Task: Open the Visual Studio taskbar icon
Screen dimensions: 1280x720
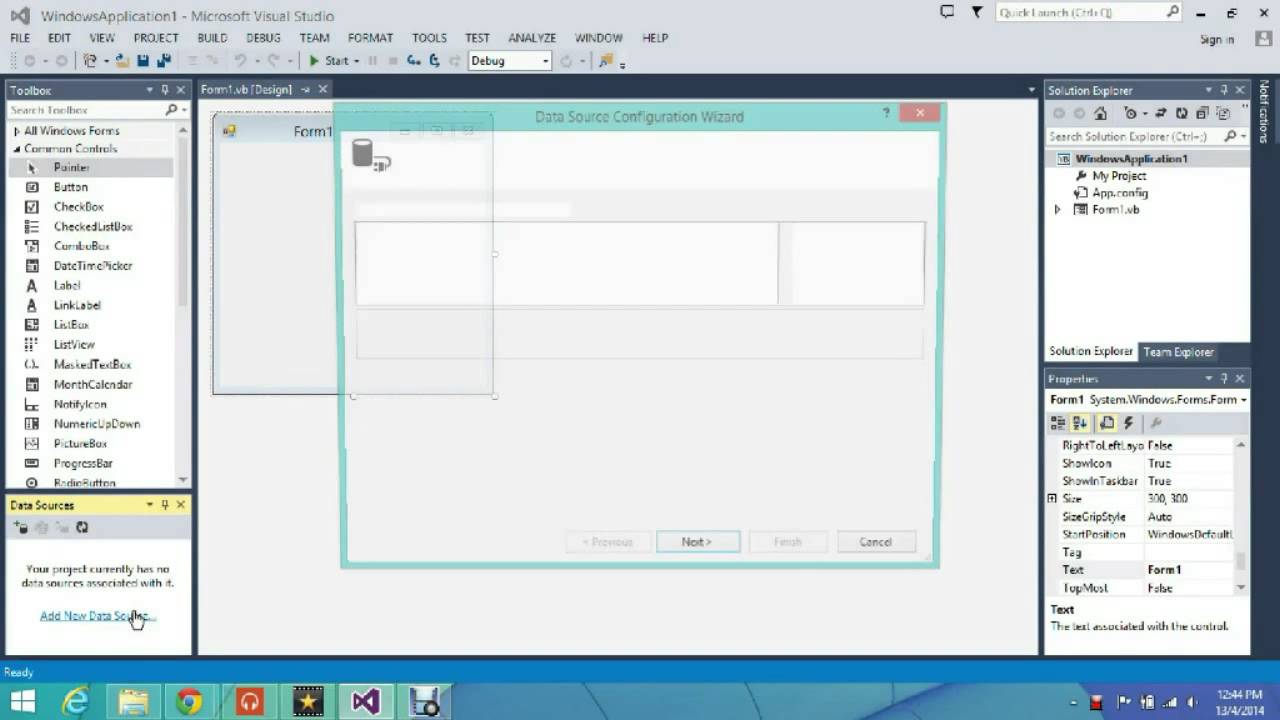Action: pyautogui.click(x=366, y=701)
